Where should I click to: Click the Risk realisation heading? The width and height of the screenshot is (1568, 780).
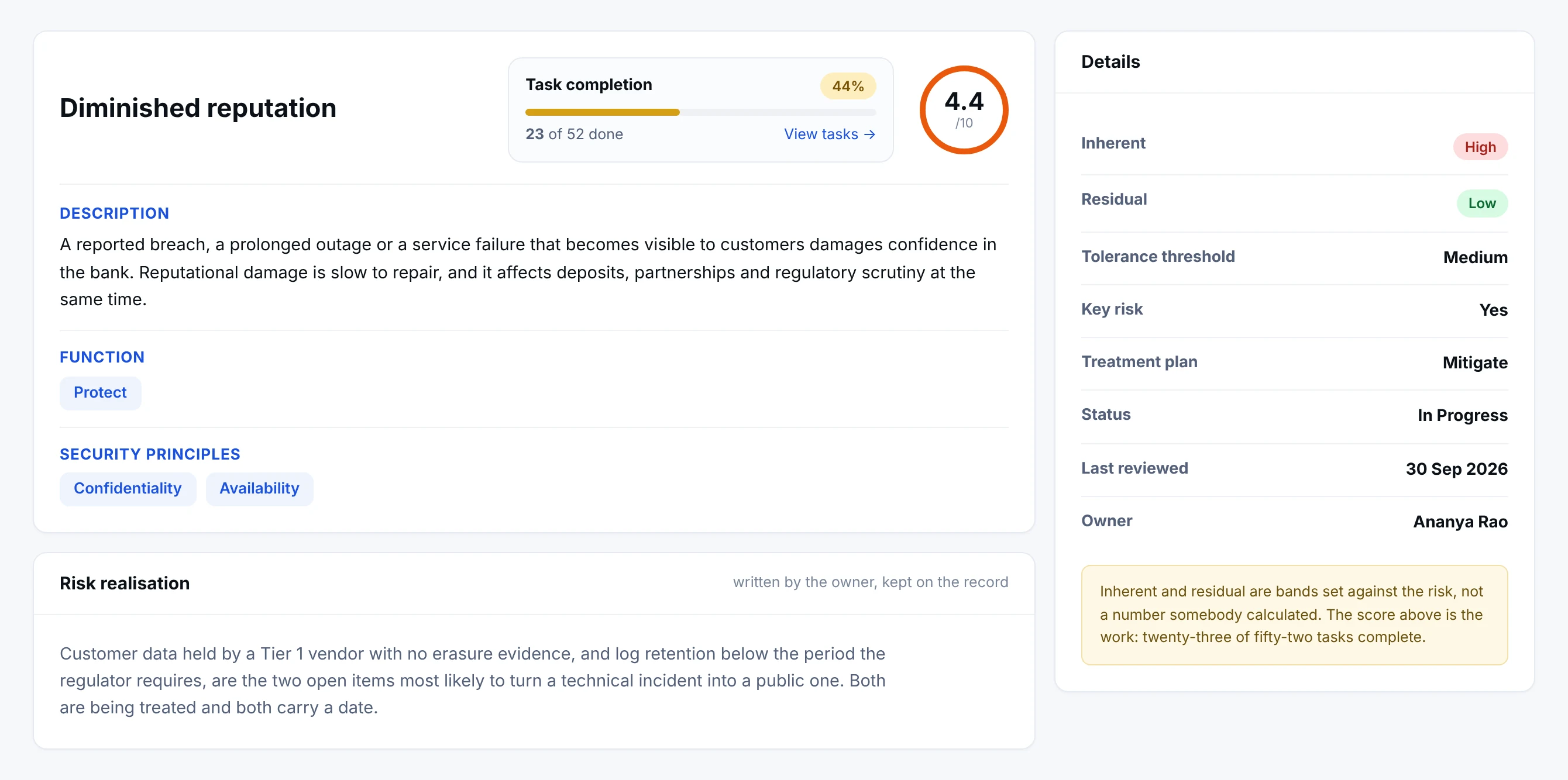(125, 583)
